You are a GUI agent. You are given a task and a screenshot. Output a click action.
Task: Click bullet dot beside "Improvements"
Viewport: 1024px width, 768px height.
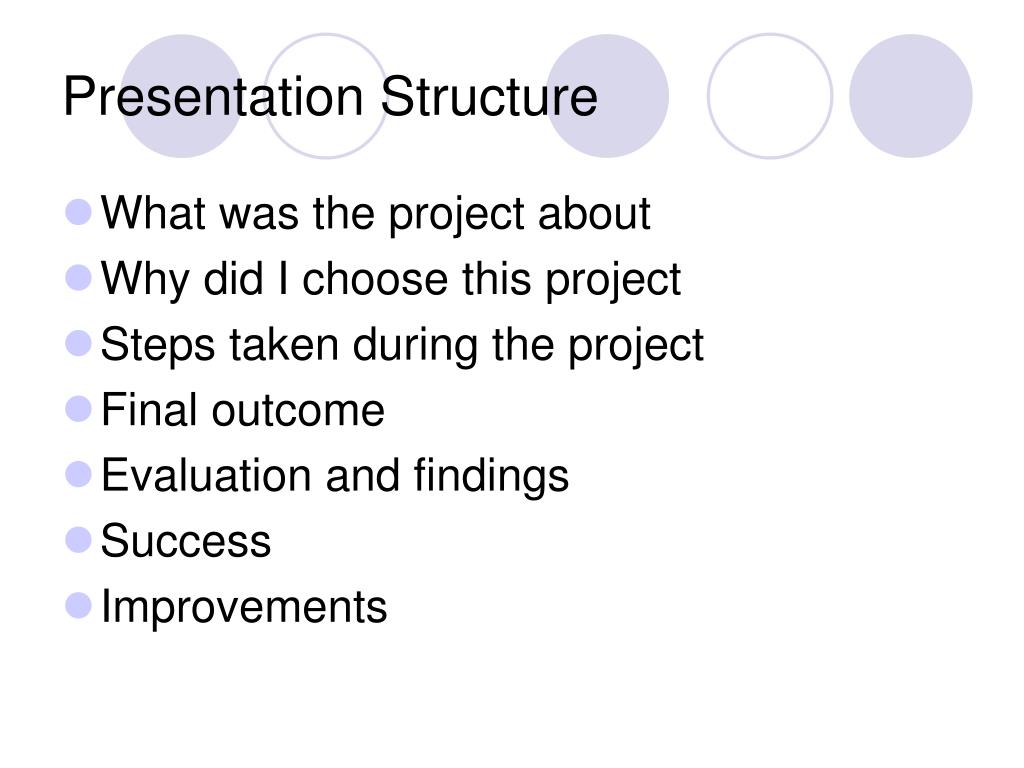pos(78,605)
